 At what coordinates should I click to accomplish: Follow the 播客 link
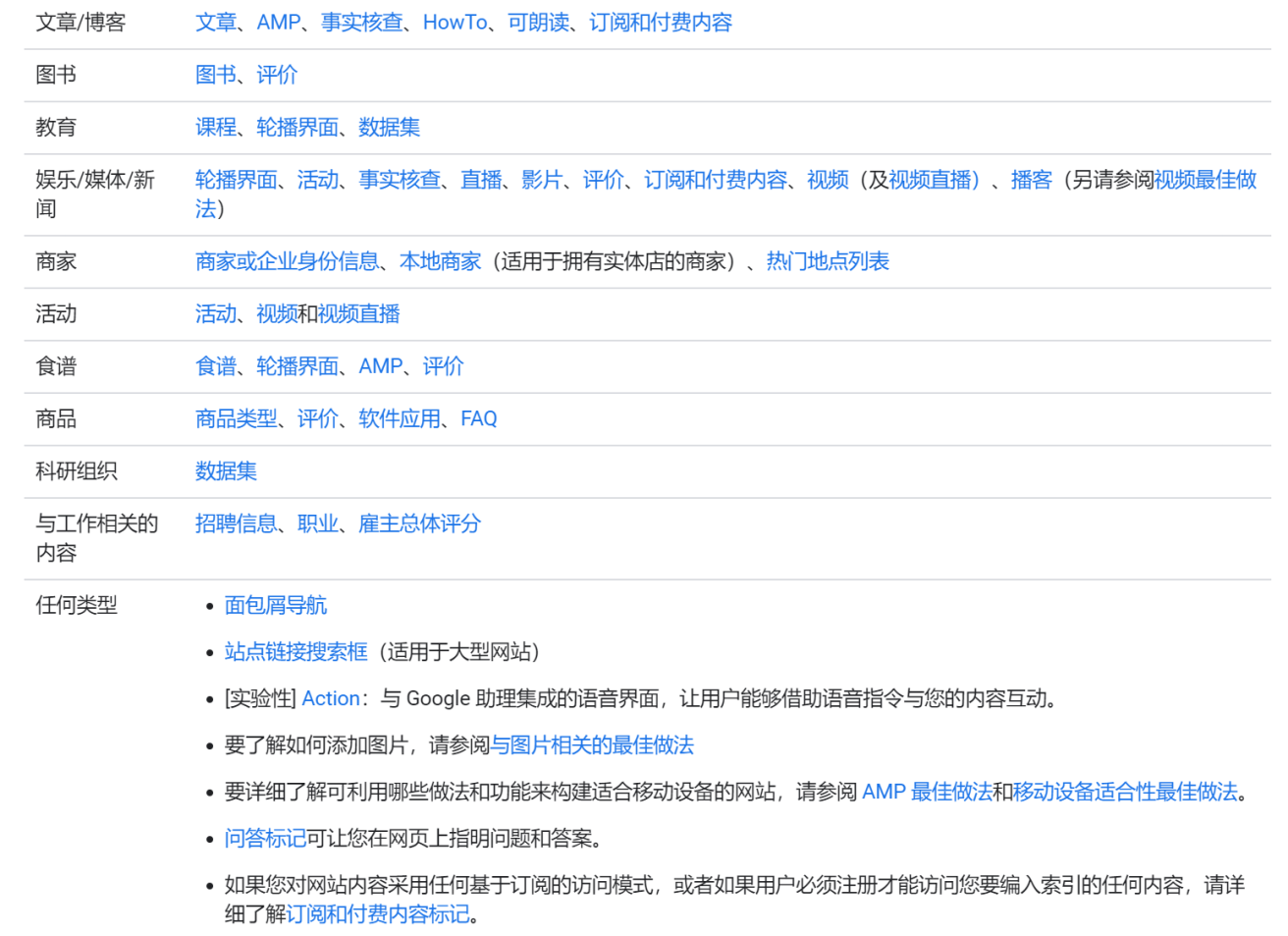pos(1031,180)
